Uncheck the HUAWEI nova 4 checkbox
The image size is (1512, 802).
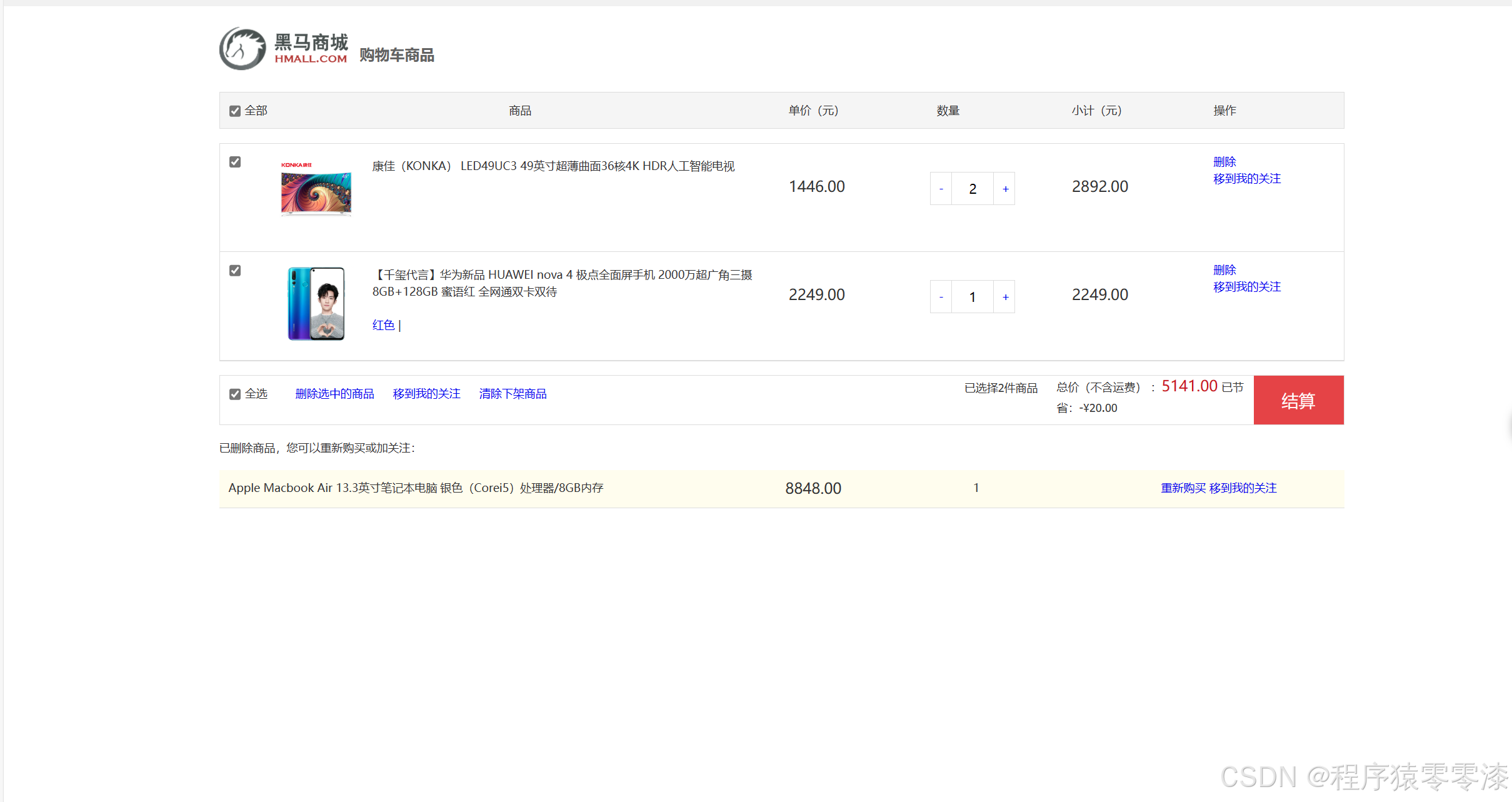tap(235, 271)
